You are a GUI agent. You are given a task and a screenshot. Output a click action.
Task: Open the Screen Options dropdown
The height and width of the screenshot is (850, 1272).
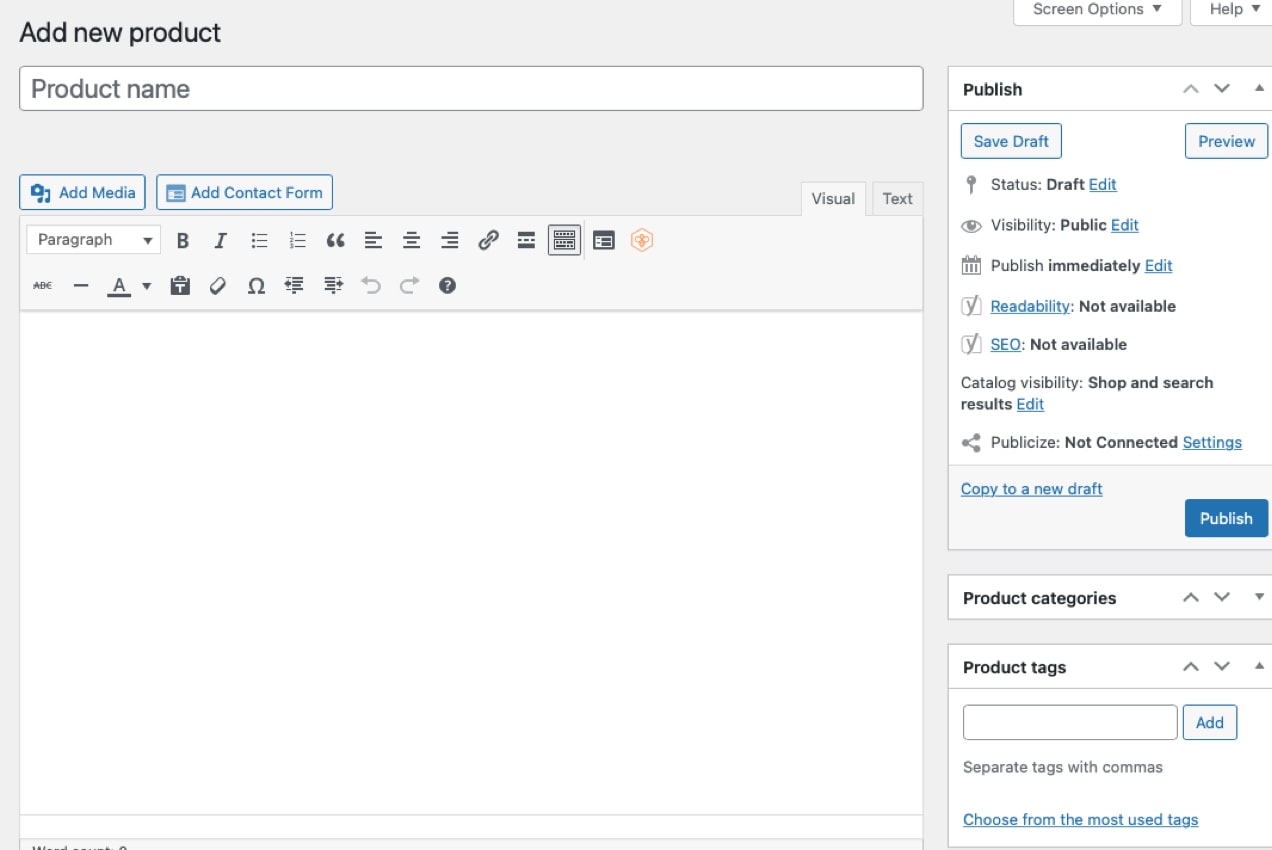[1096, 9]
